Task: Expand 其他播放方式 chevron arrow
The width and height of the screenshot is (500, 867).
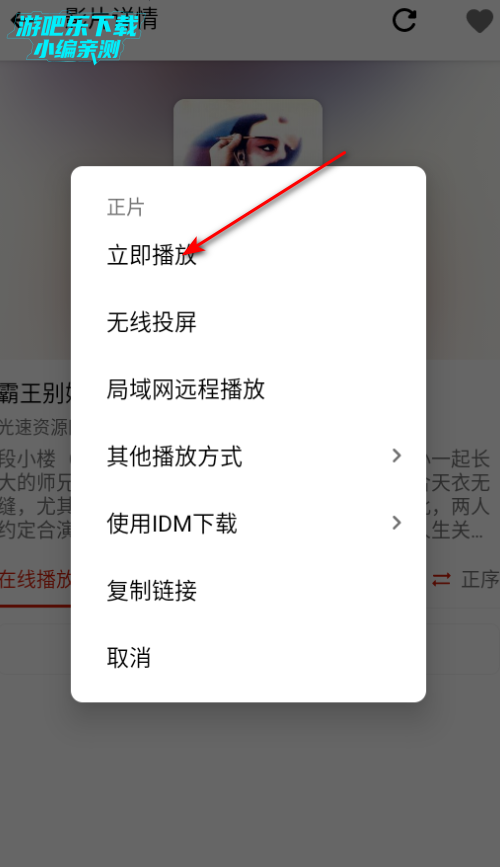Action: [397, 456]
